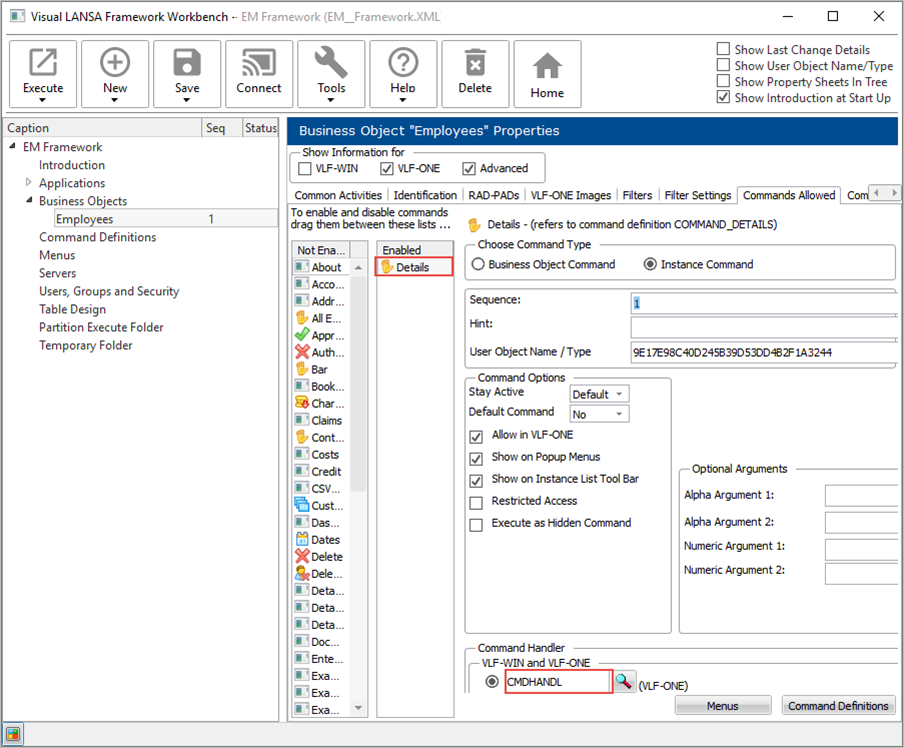Viewport: 904px width, 748px height.
Task: Select Business Object Command radio button
Action: coord(479,264)
